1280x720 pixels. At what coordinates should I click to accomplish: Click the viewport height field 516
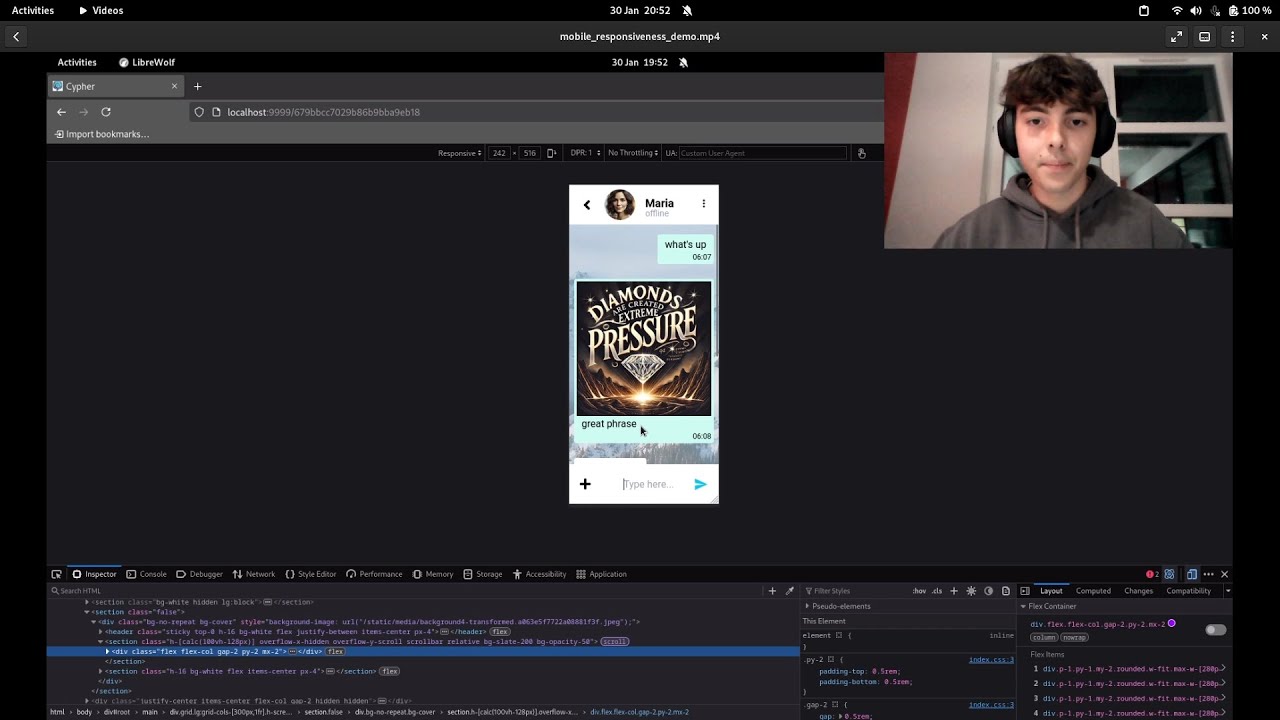coord(529,153)
